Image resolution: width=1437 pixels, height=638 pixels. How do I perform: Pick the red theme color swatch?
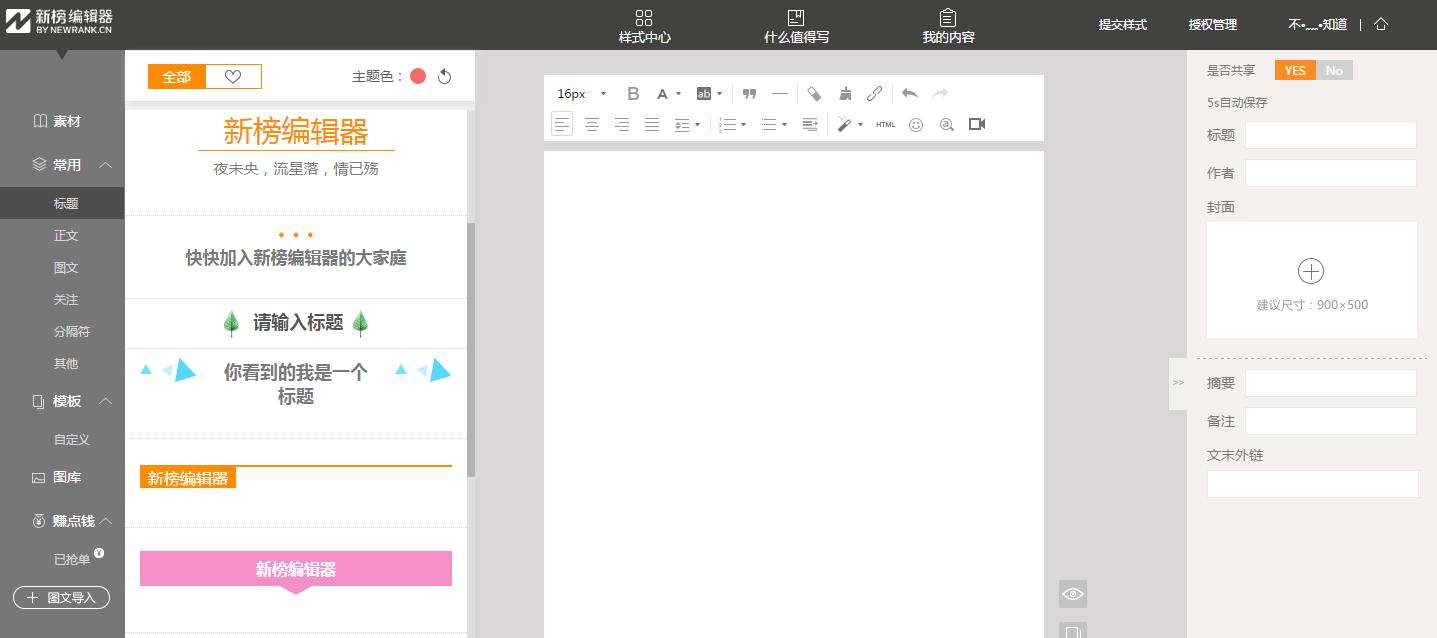[x=418, y=77]
